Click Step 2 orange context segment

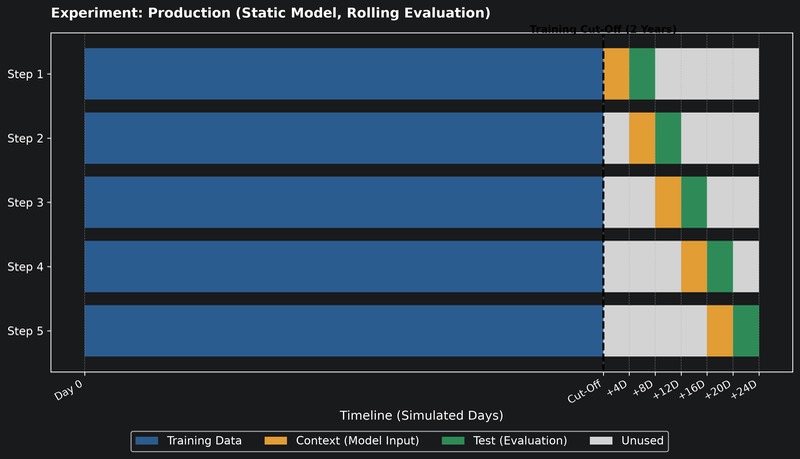[642, 138]
